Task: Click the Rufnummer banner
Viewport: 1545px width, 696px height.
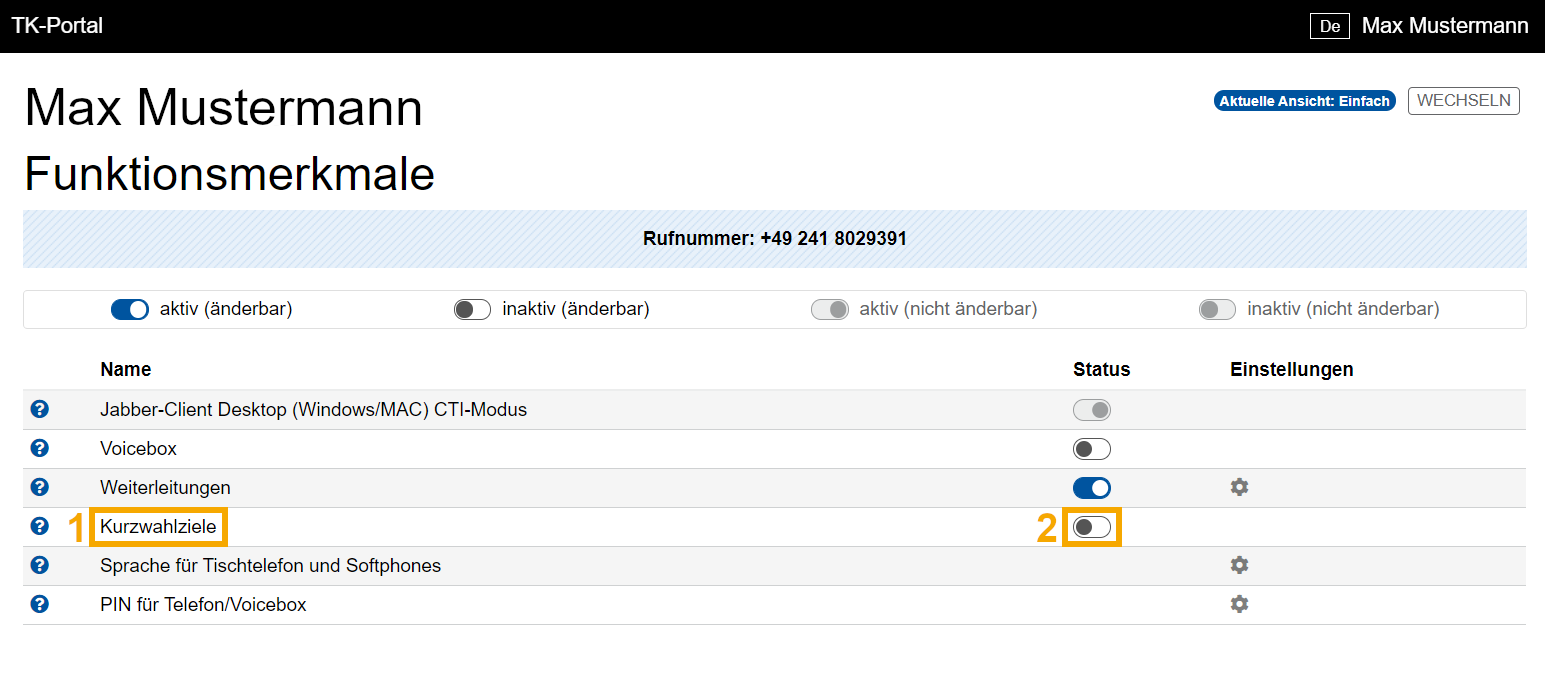Action: pos(774,239)
